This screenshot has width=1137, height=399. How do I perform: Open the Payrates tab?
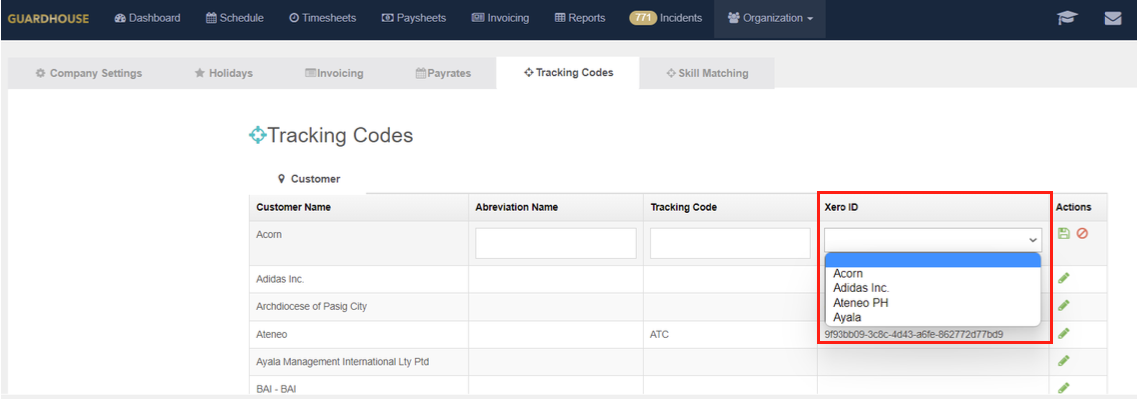point(443,73)
